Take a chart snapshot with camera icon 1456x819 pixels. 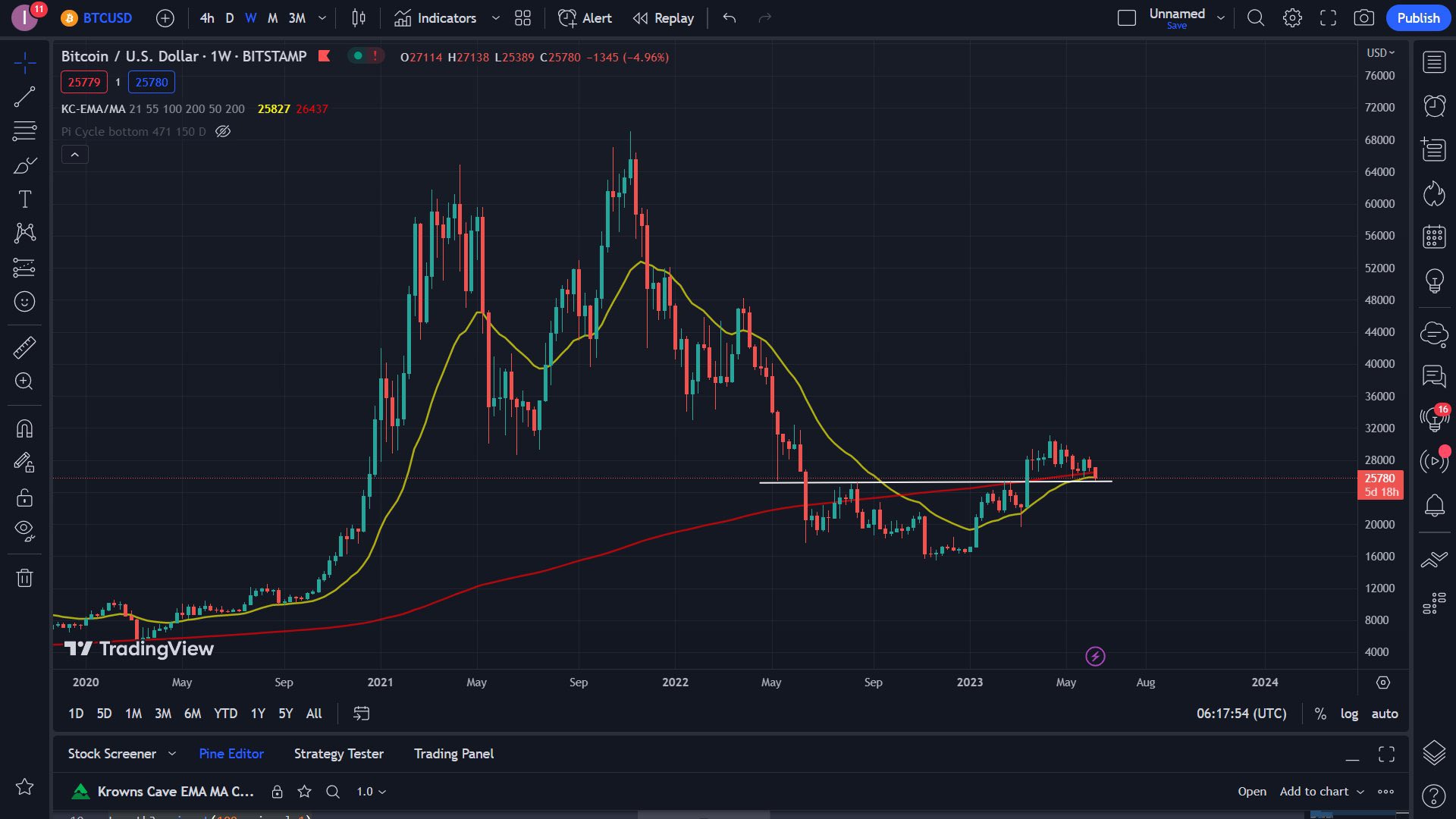click(x=1364, y=18)
